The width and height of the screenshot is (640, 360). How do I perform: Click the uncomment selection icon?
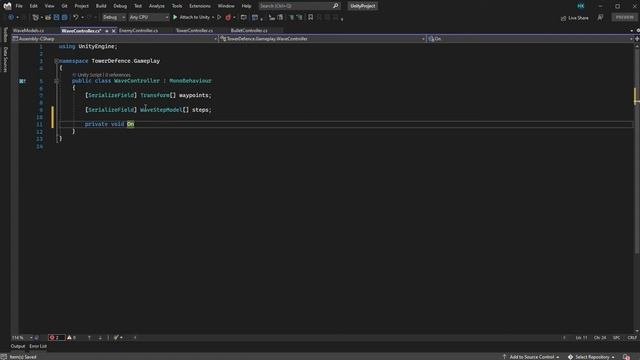click(x=300, y=18)
